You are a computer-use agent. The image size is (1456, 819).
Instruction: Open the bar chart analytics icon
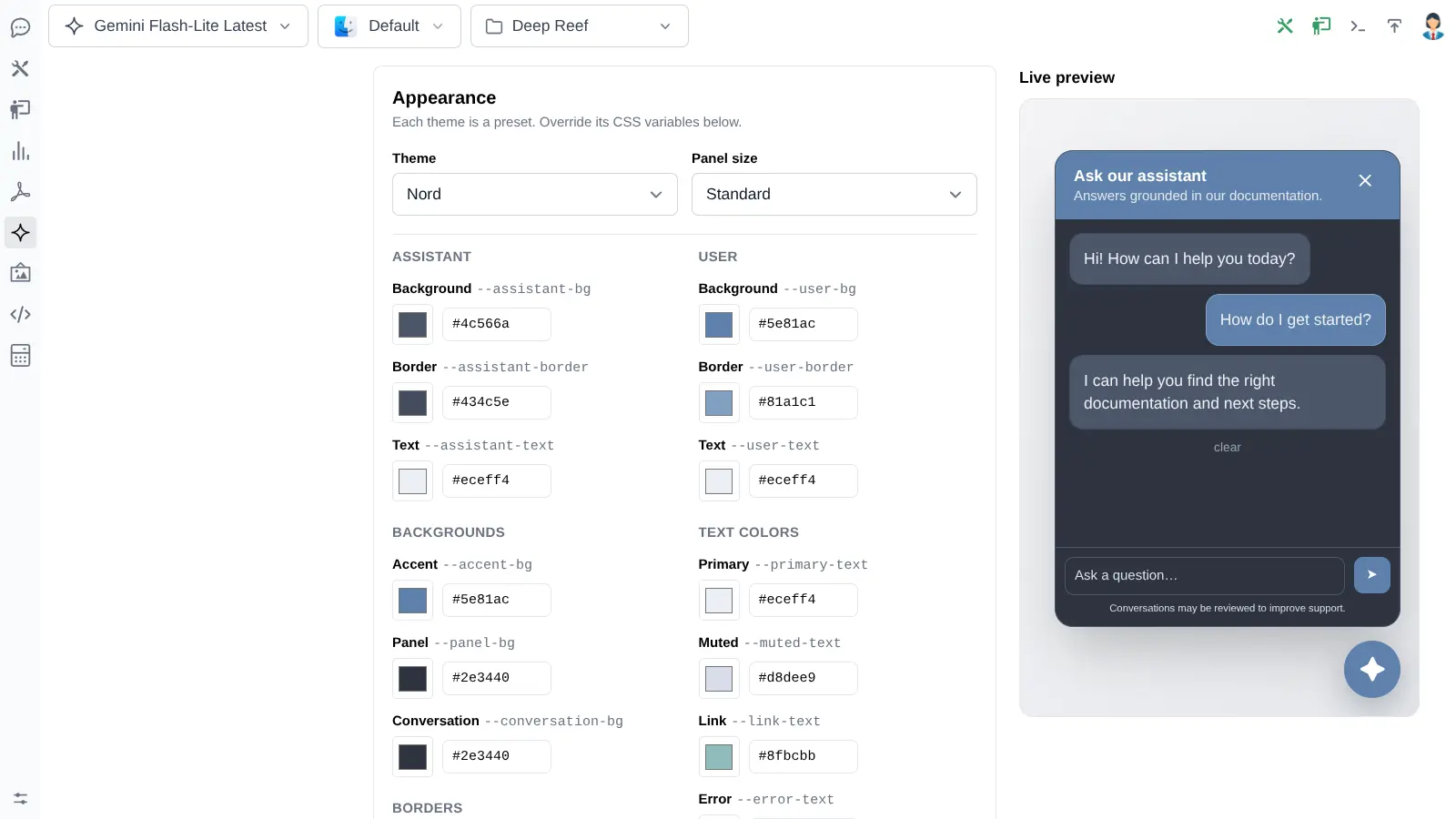(20, 151)
